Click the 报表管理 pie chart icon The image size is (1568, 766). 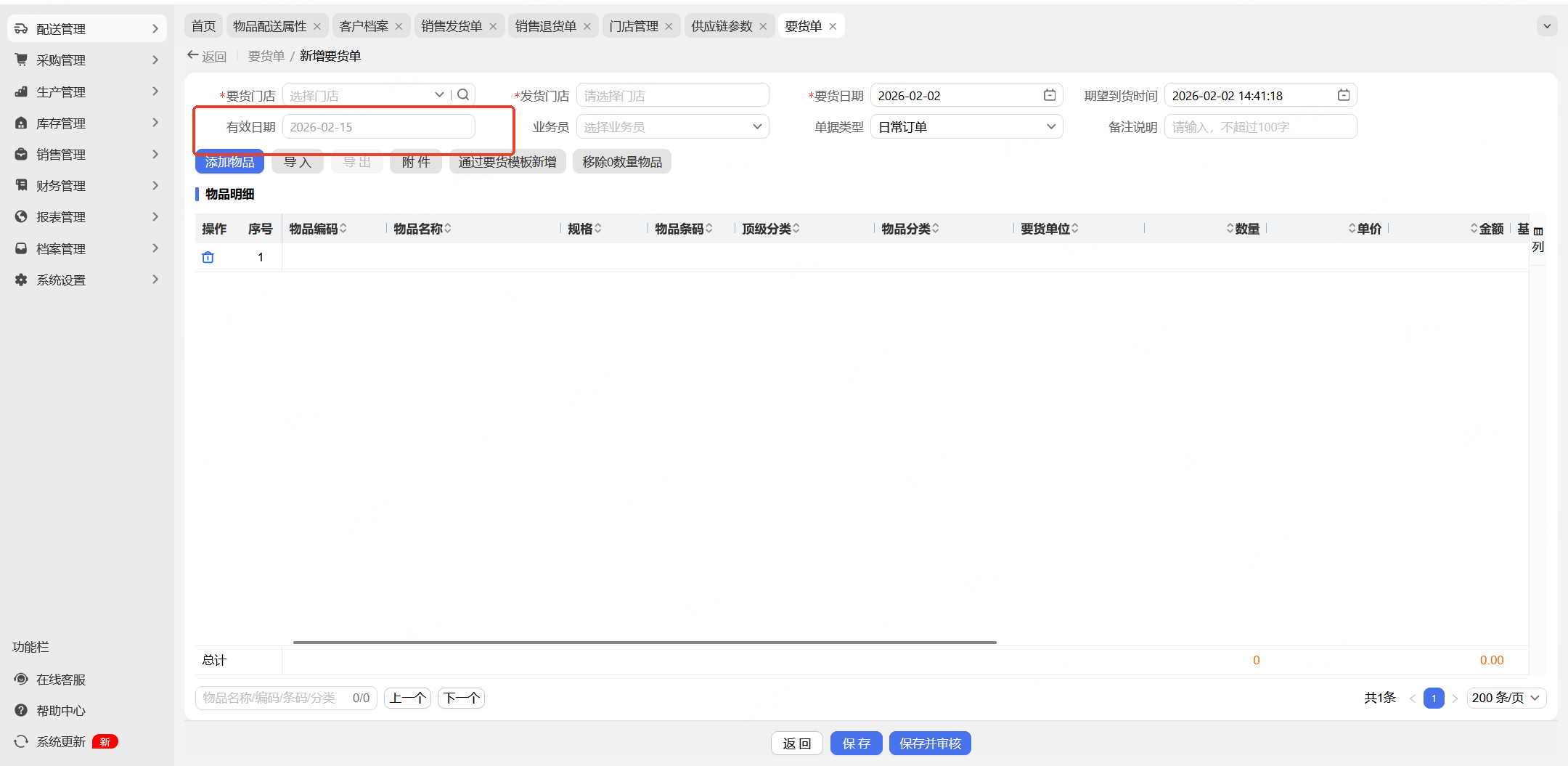(21, 217)
